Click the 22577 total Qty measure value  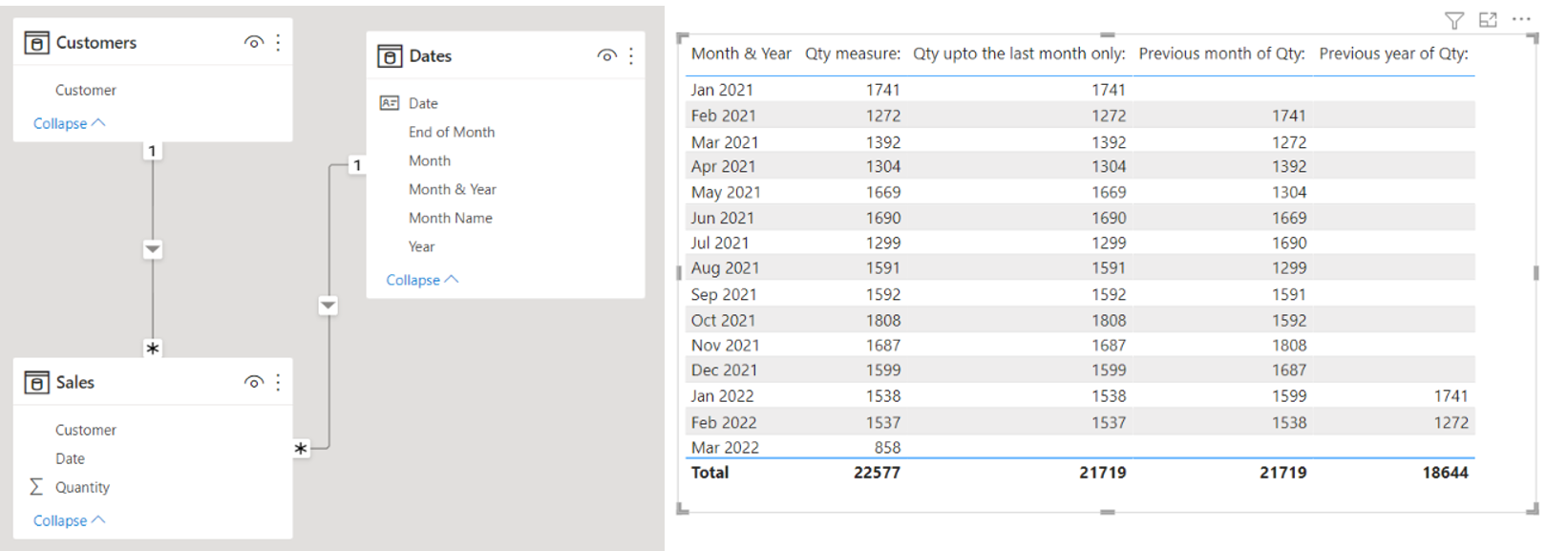click(877, 472)
